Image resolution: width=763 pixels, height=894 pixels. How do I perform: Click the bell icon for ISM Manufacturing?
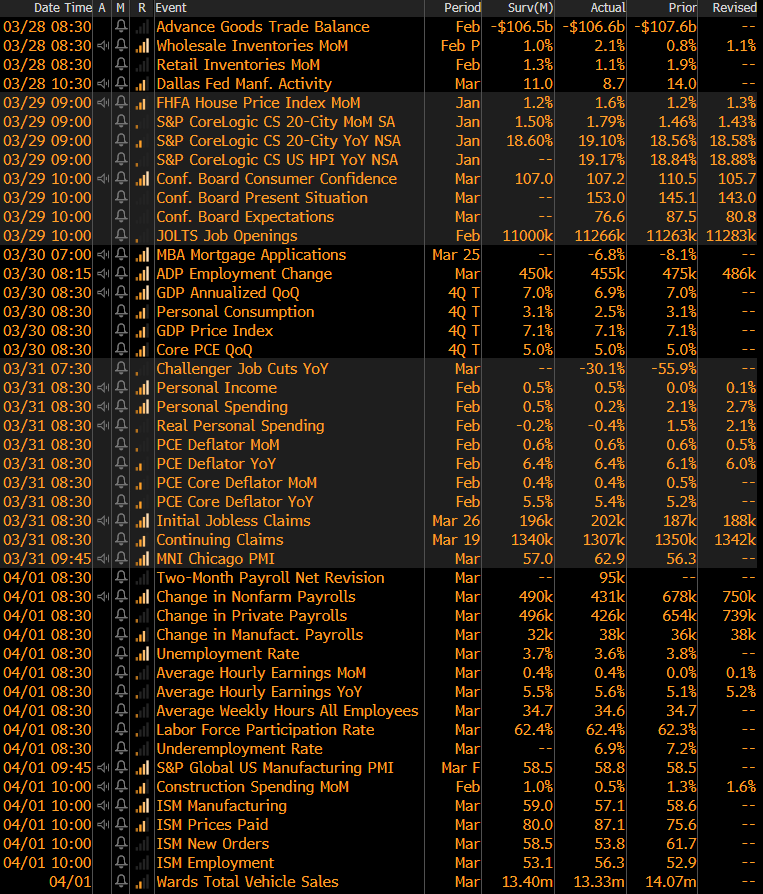[121, 806]
